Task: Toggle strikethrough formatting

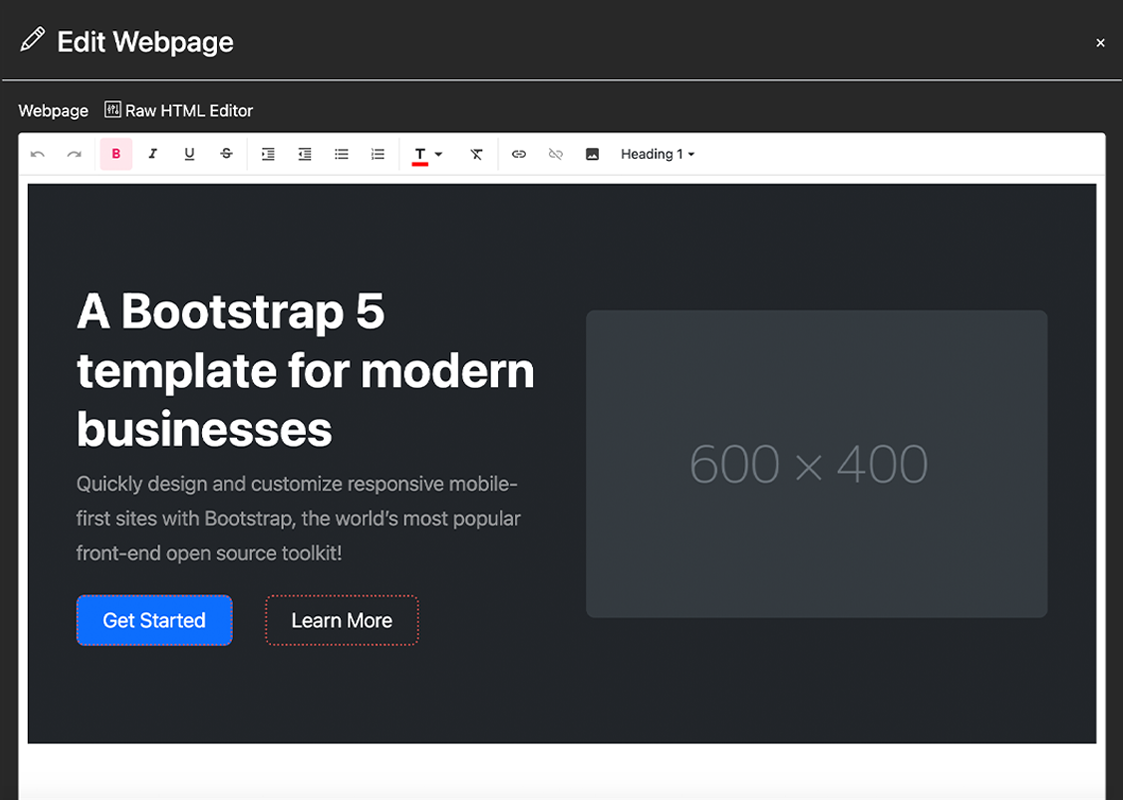Action: [226, 154]
